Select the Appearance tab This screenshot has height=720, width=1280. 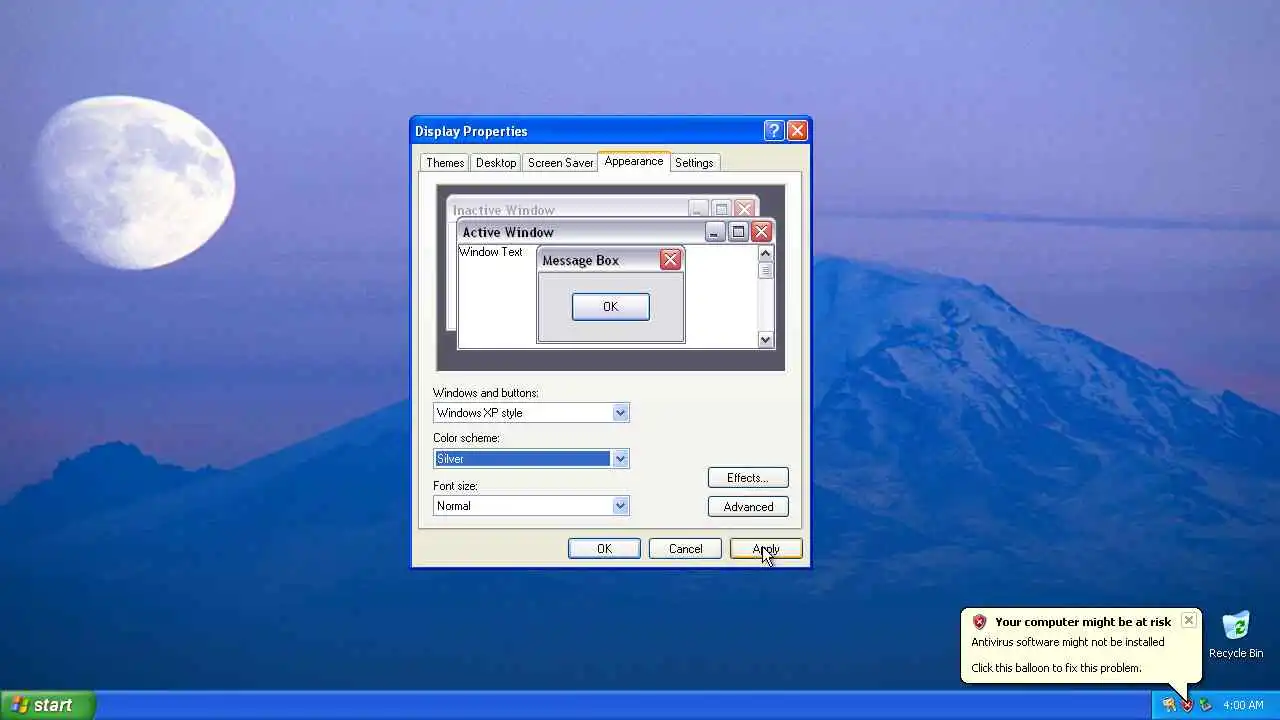[633, 161]
